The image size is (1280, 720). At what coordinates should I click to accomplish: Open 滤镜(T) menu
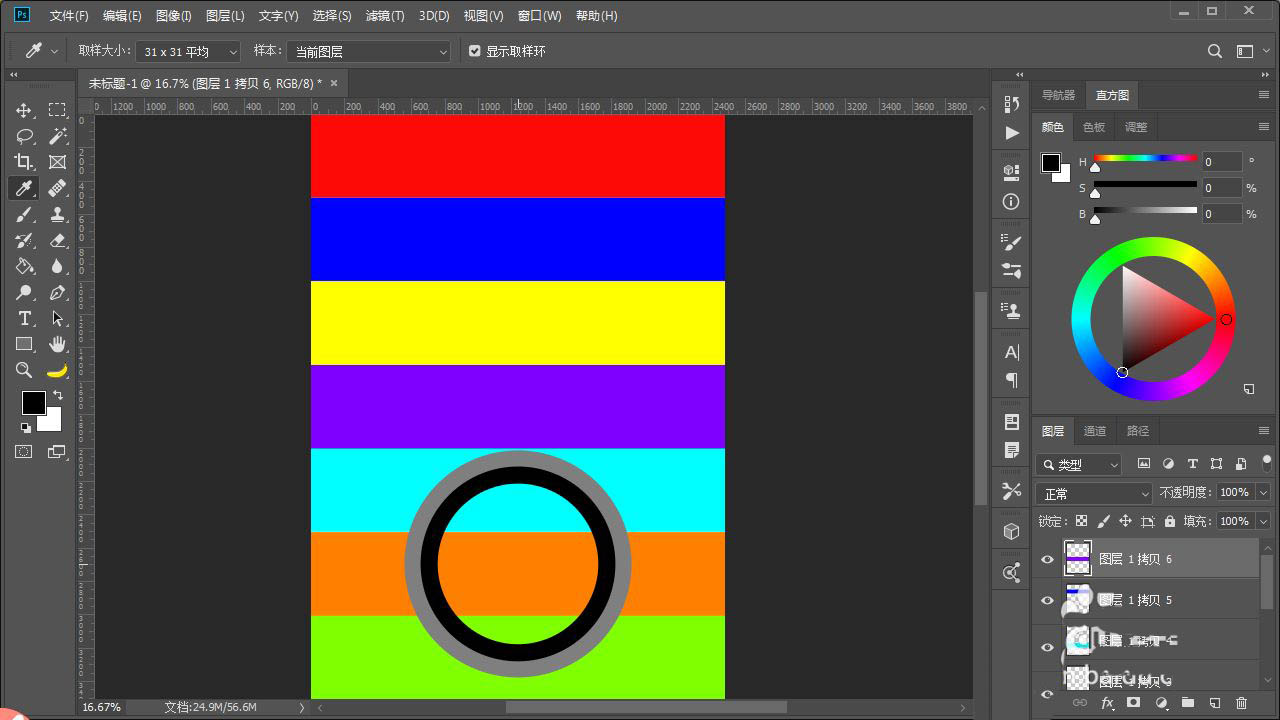tap(385, 16)
